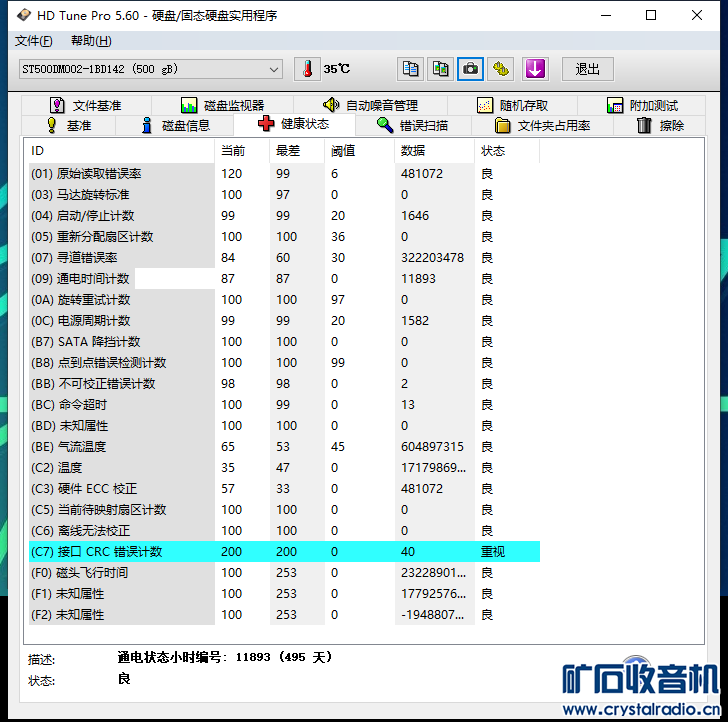
Task: Select the (07) 寻道错误率 row
Action: [x=284, y=258]
